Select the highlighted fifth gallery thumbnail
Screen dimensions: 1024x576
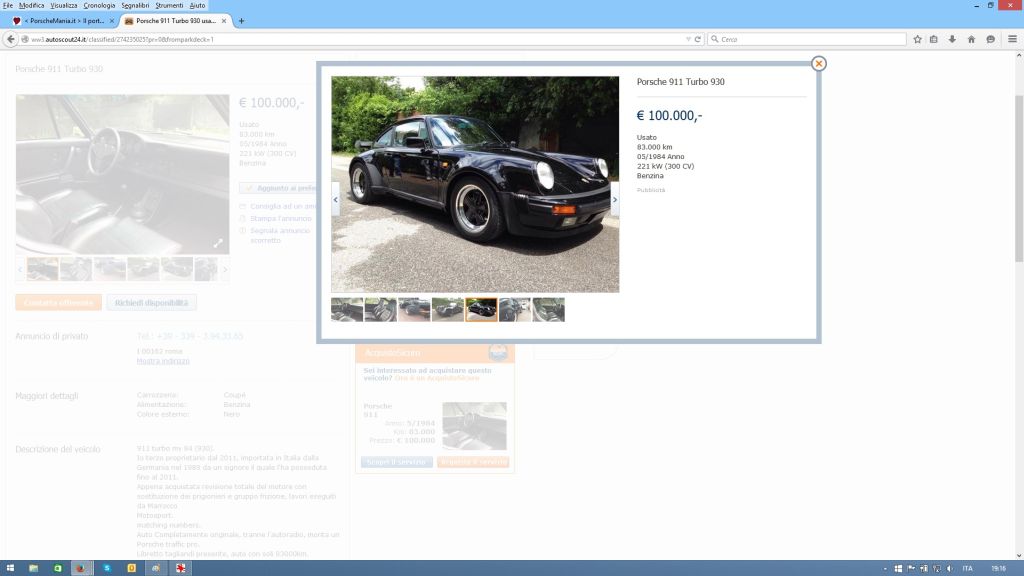[x=481, y=310]
